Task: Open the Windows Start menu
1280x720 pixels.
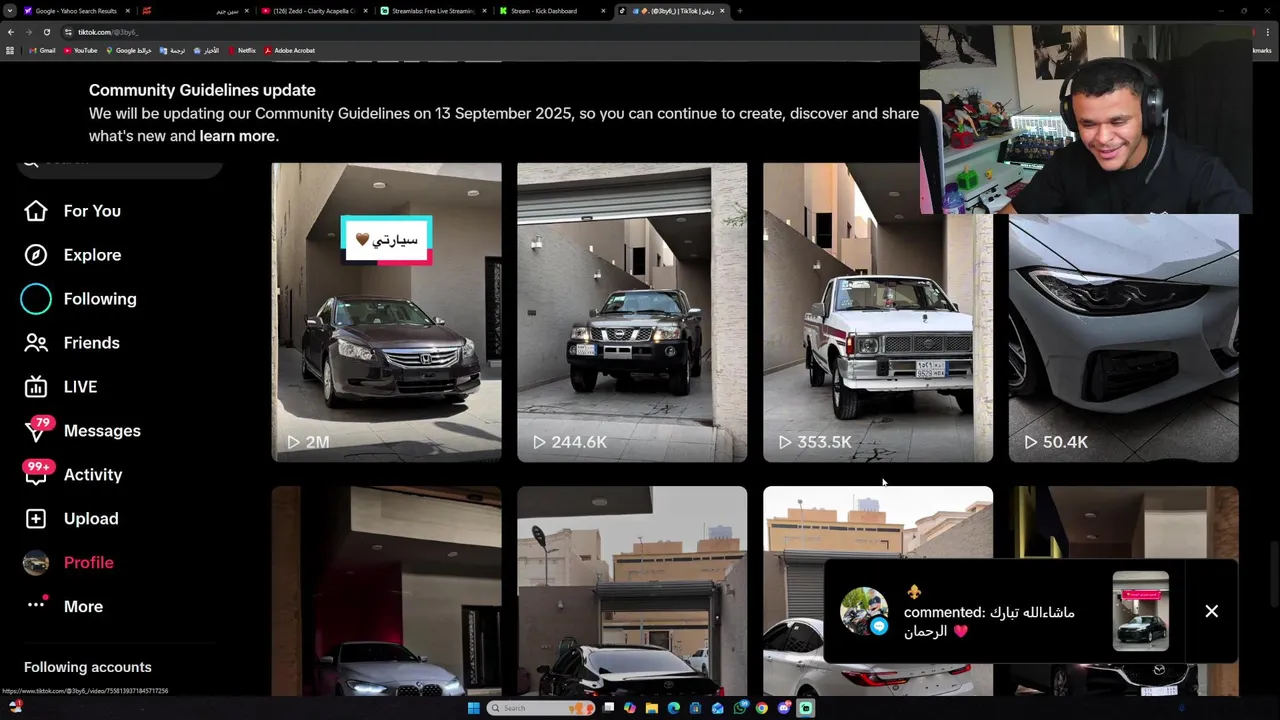Action: (x=474, y=708)
